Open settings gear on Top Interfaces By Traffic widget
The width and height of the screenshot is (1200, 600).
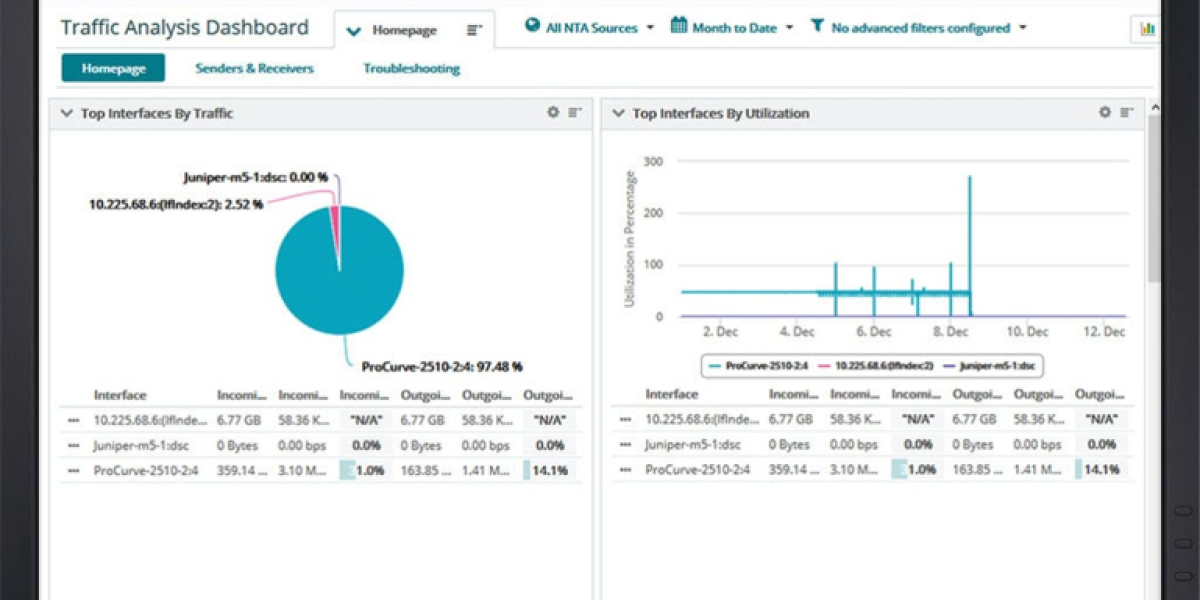pyautogui.click(x=551, y=114)
